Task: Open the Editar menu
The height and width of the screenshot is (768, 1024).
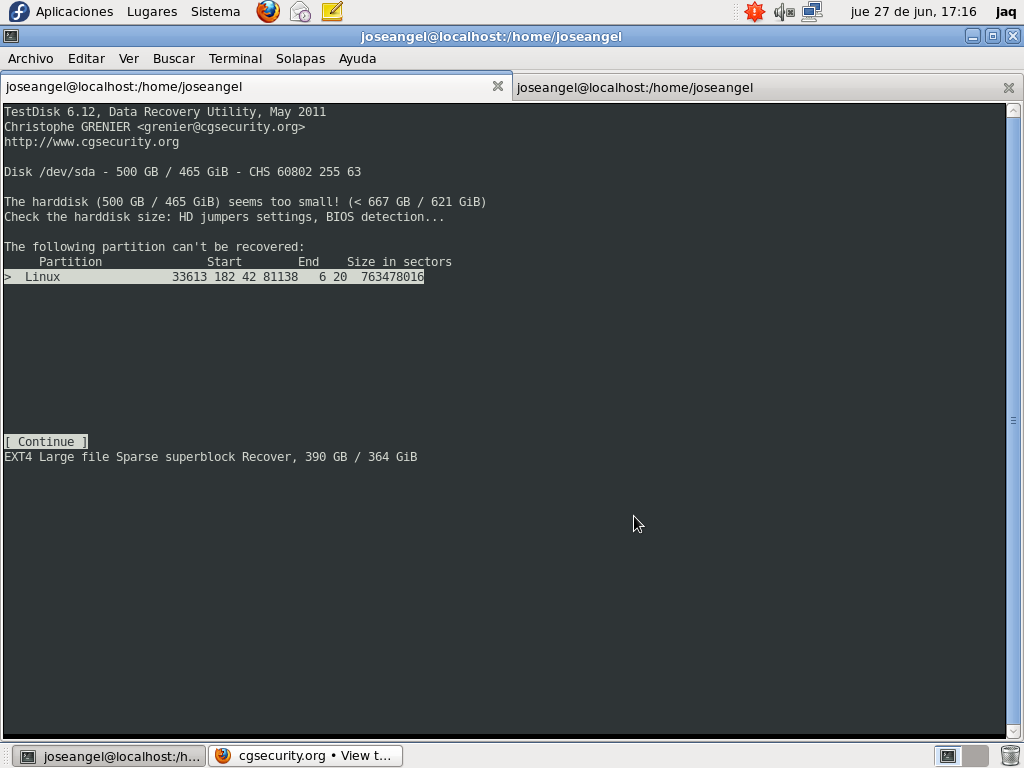Action: tap(86, 59)
